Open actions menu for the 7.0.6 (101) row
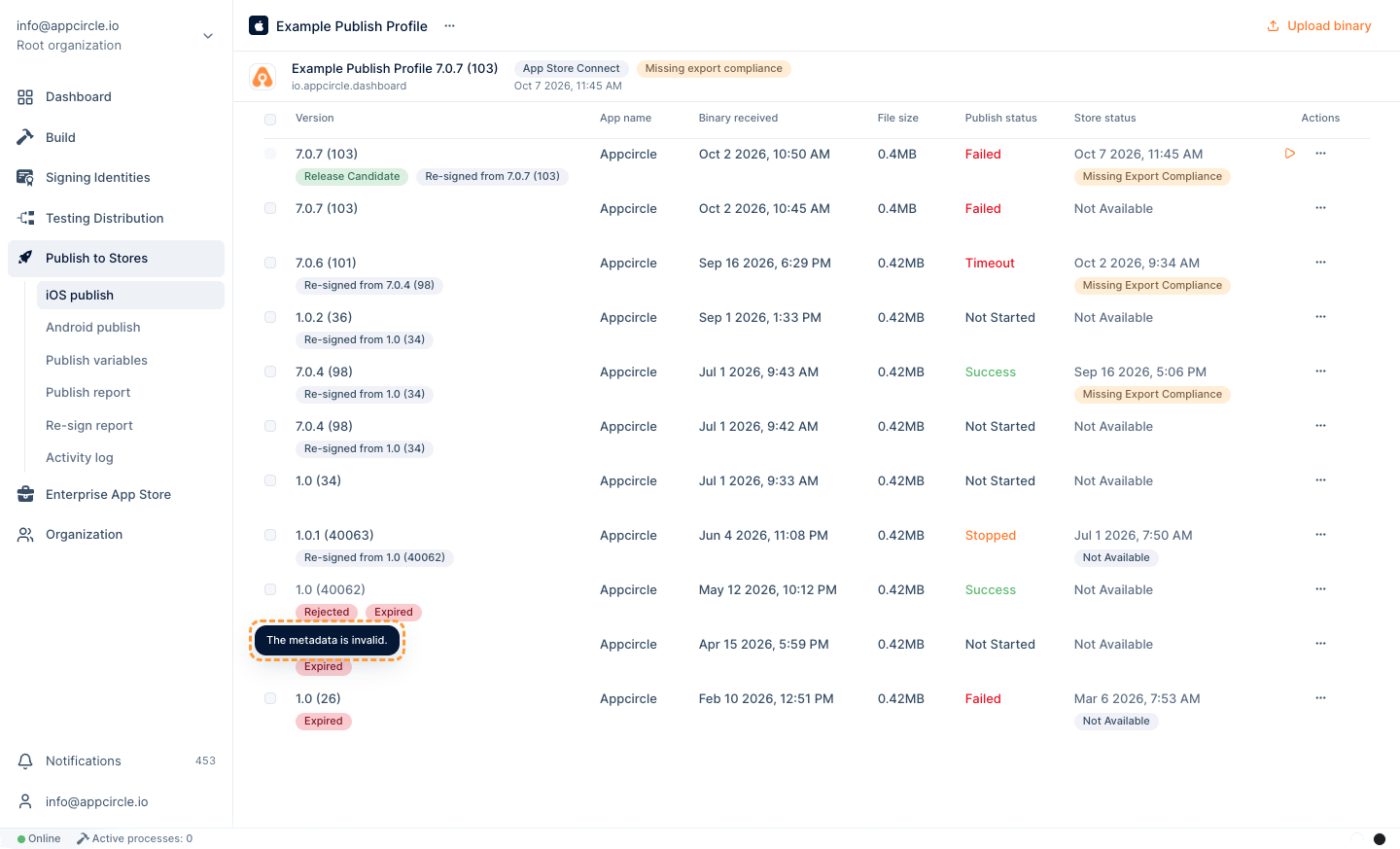Viewport: 1400px width, 849px height. [1320, 263]
